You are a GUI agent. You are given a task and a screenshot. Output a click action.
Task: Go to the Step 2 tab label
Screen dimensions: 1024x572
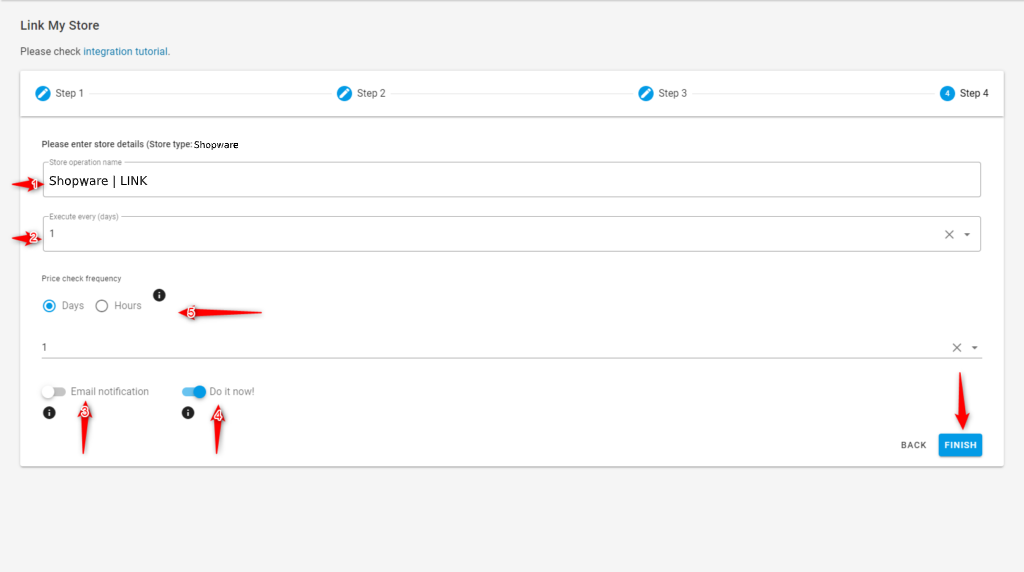pyautogui.click(x=371, y=93)
